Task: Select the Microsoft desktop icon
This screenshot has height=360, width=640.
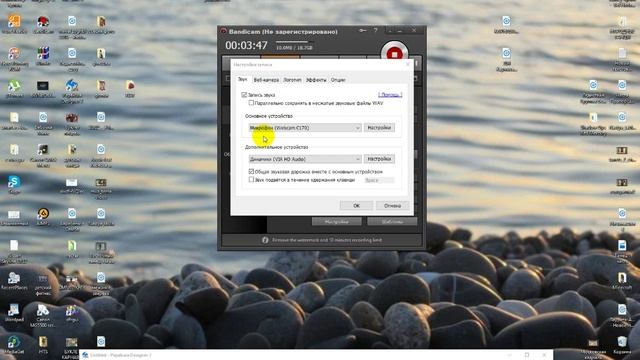Action: click(622, 281)
